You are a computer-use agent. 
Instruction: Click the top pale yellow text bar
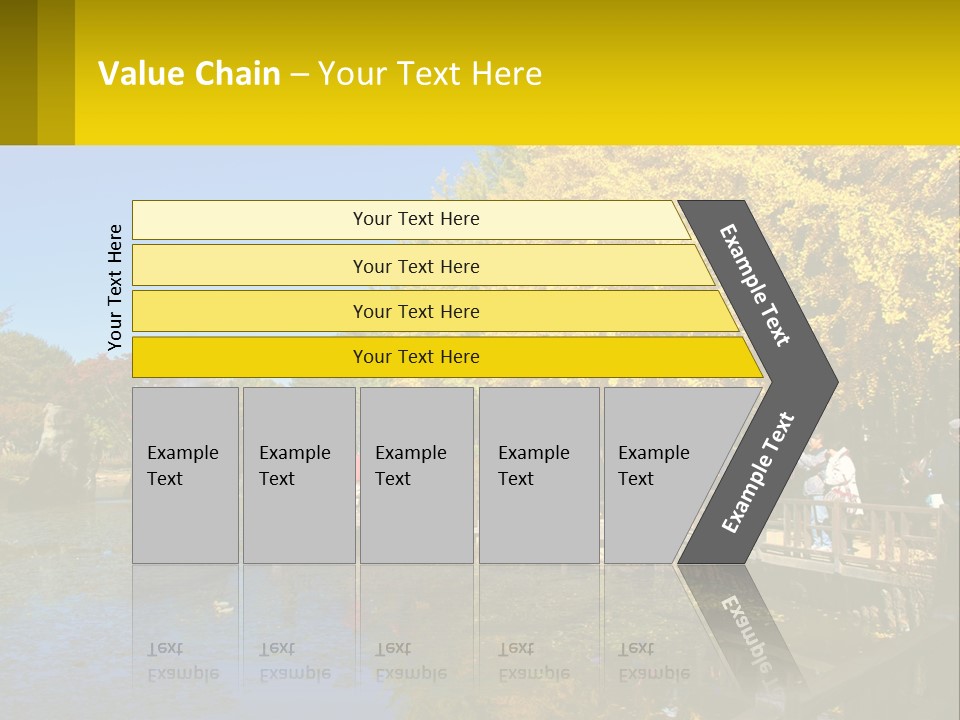click(x=410, y=219)
